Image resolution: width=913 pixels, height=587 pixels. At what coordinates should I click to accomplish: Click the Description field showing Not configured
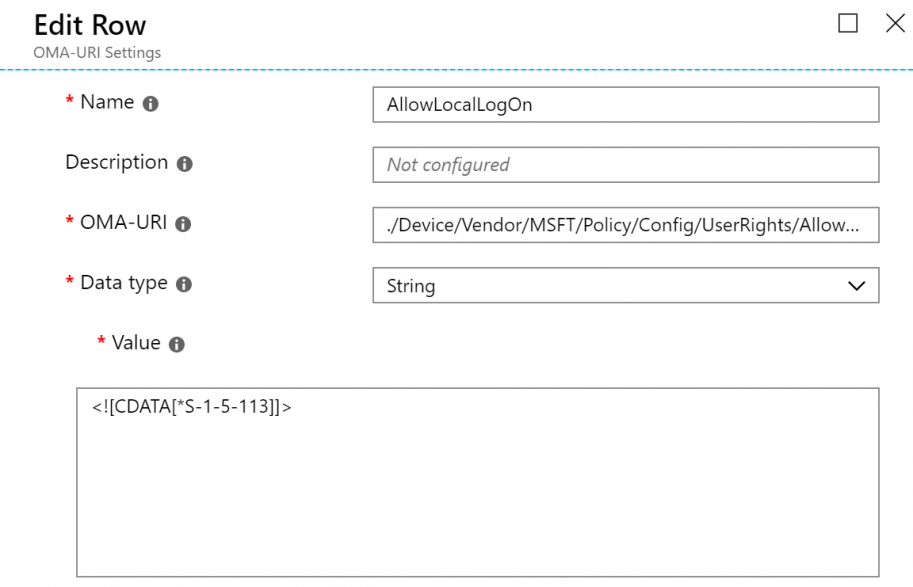[x=625, y=165]
